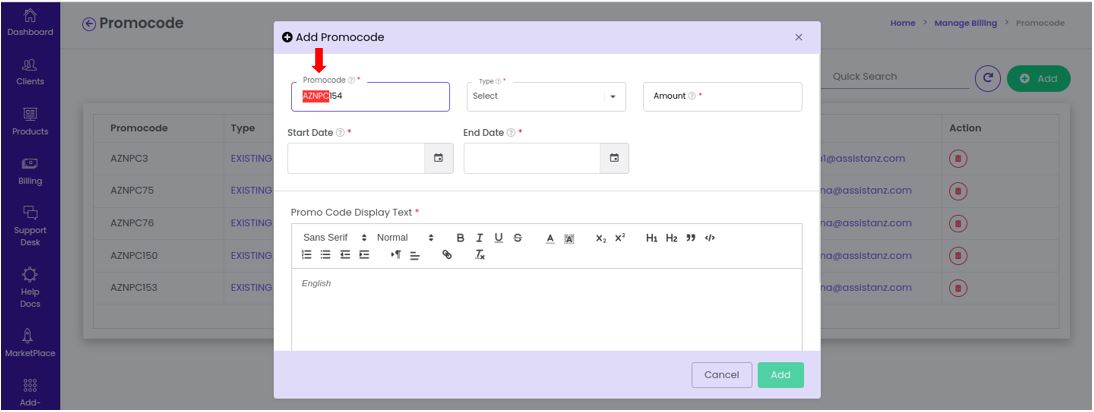Insert a blockquote
The height and width of the screenshot is (412, 1094).
pyautogui.click(x=691, y=238)
